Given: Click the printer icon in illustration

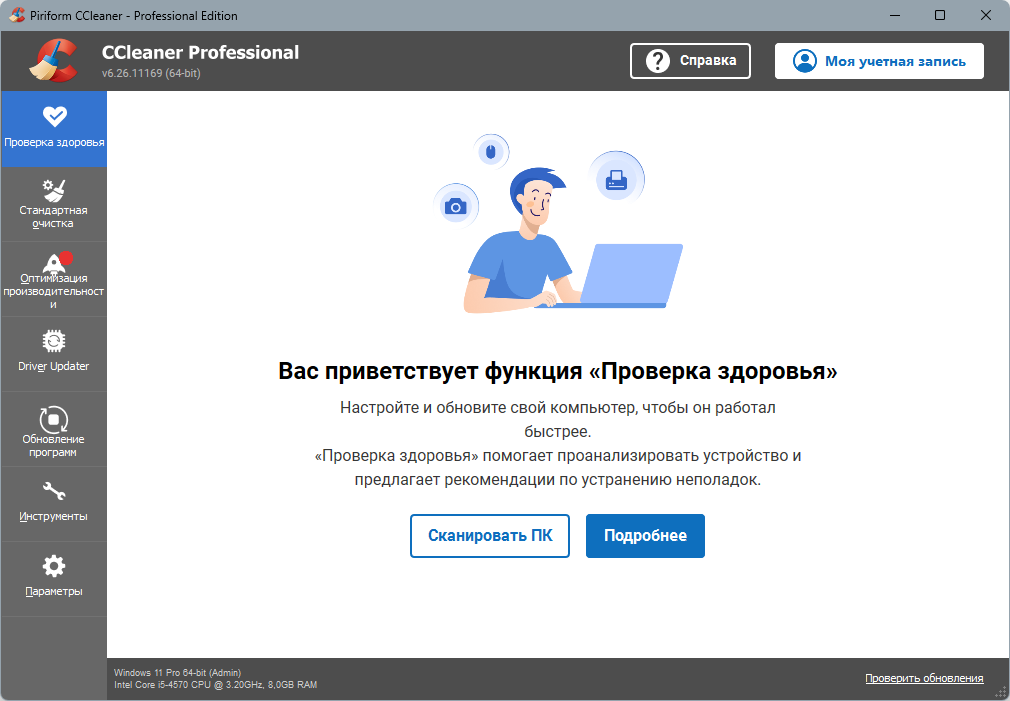Looking at the screenshot, I should [616, 179].
